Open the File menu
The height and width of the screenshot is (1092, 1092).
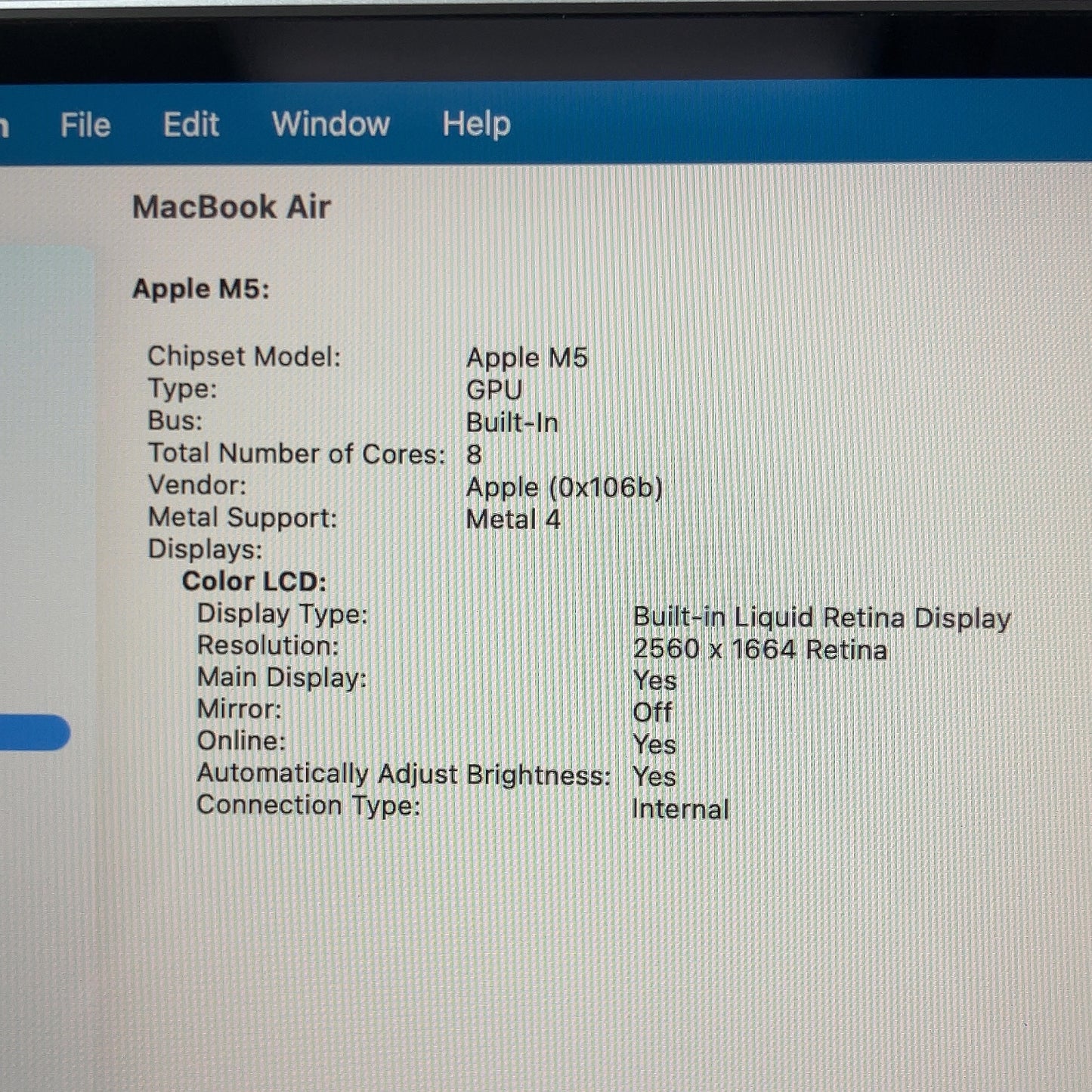[85, 125]
